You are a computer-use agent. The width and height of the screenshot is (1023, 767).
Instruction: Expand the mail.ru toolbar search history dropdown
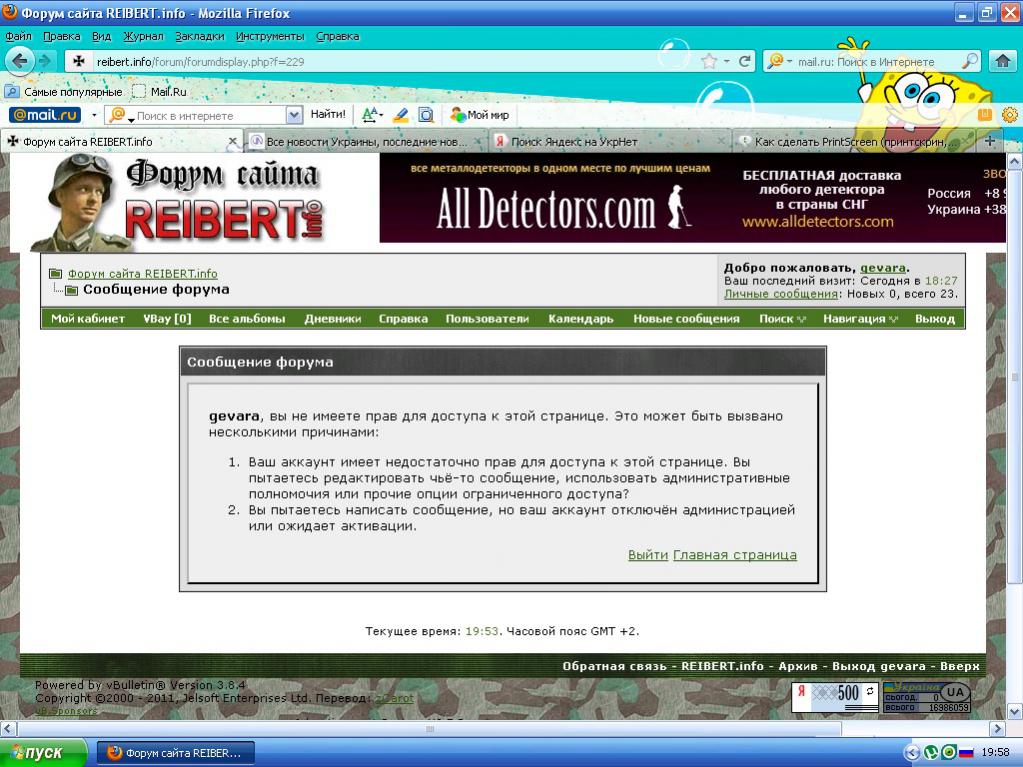(x=294, y=115)
